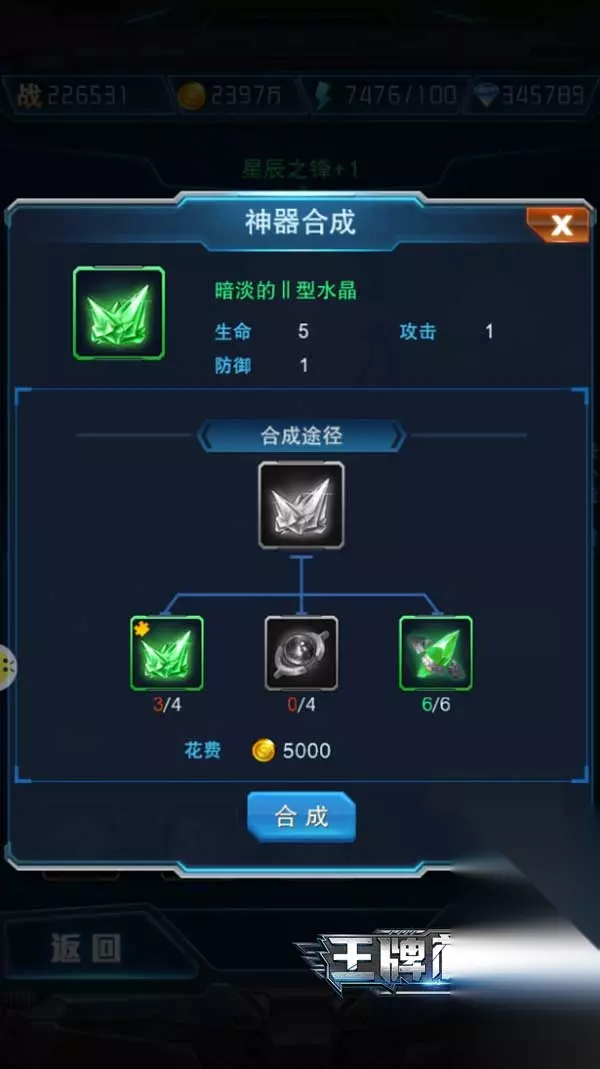Tap the diamond currency icon in top bar
The image size is (600, 1069).
487,95
